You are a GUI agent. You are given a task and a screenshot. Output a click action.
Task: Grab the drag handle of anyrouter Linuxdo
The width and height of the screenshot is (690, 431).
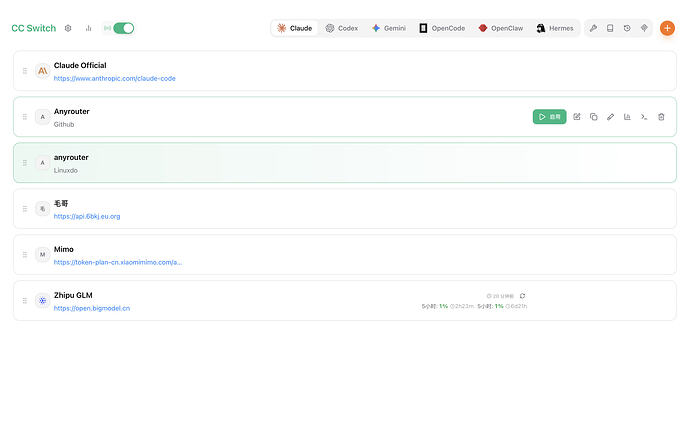coord(25,163)
